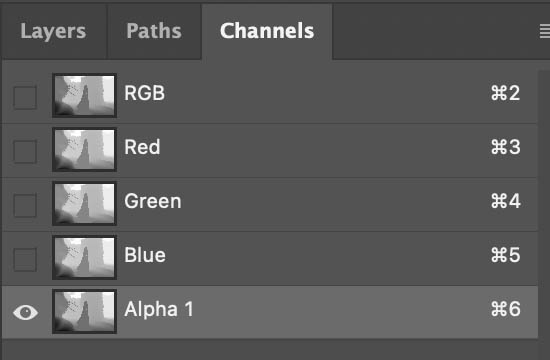Select the Blue channel row label
Viewport: 550px width, 360px height.
145,255
